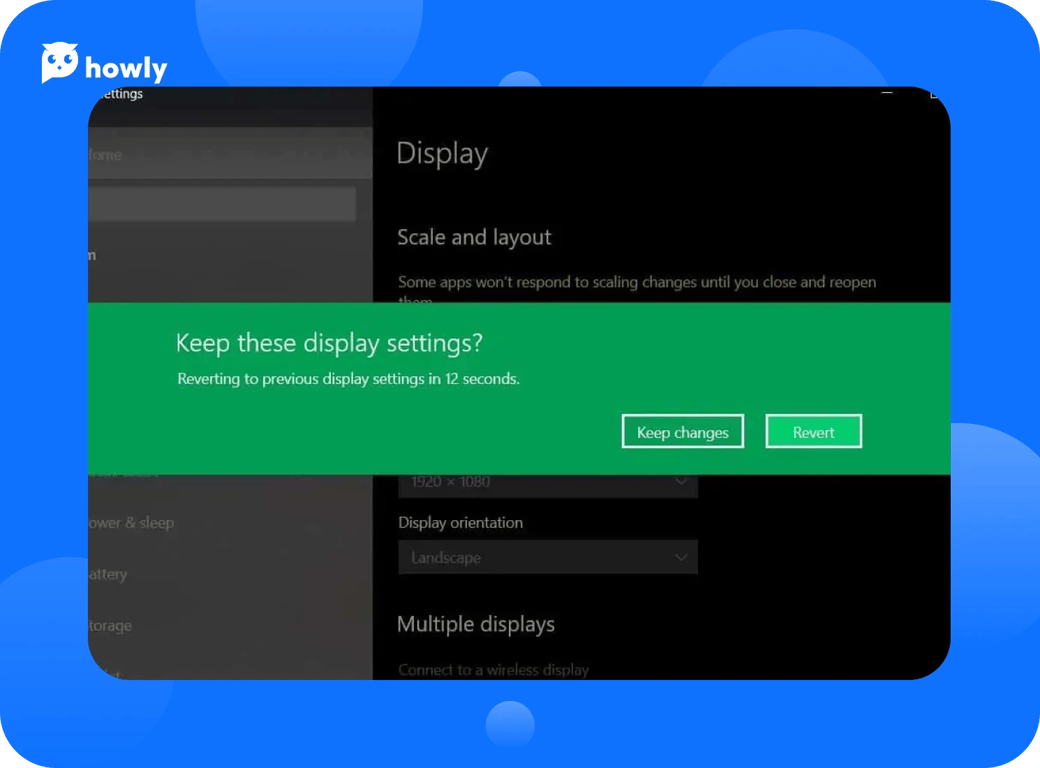
Task: Click the Multiple displays section heading
Action: pos(476,625)
